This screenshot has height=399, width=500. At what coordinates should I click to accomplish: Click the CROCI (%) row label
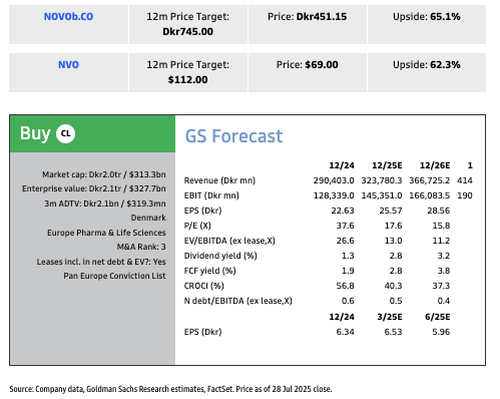(204, 286)
